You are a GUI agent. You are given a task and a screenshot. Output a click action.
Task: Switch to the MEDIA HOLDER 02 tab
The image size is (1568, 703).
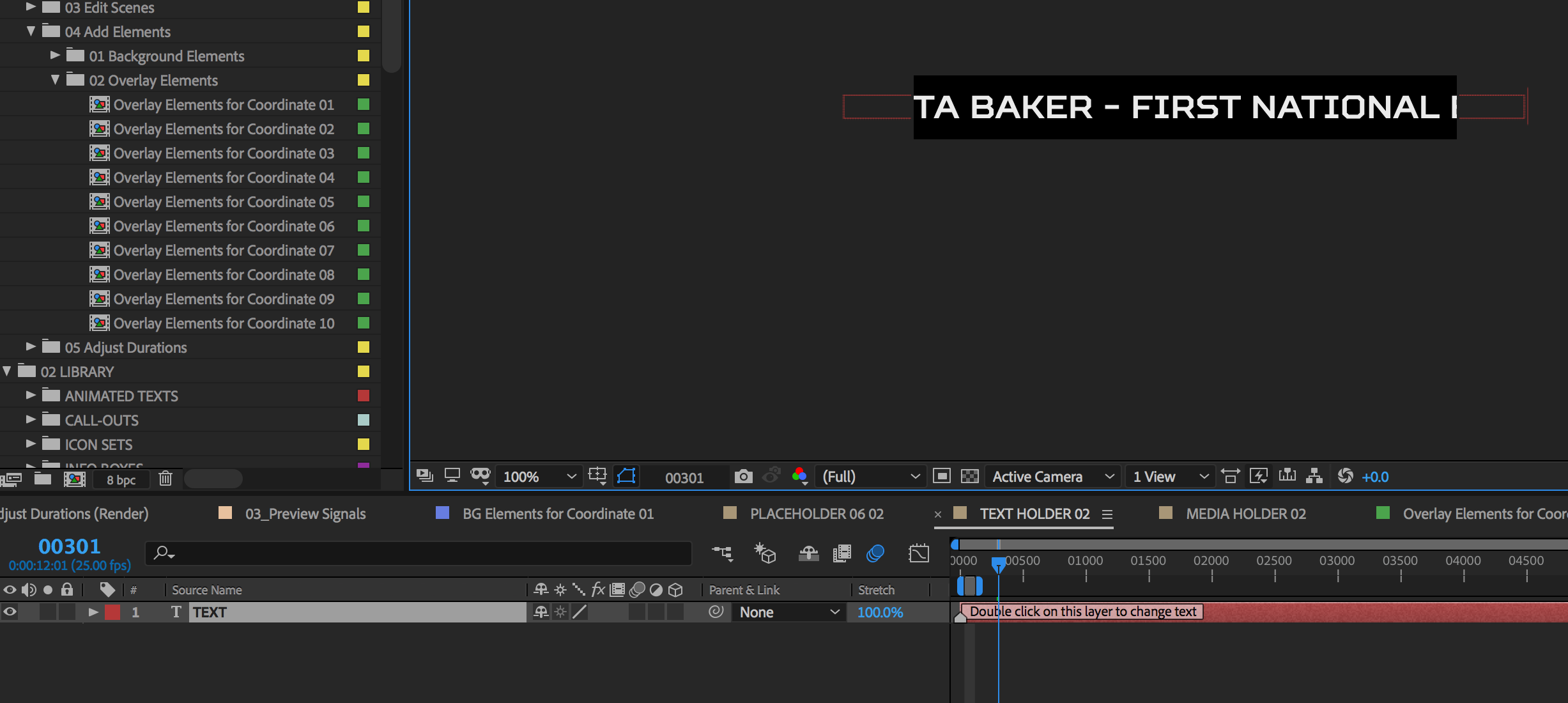1245,514
